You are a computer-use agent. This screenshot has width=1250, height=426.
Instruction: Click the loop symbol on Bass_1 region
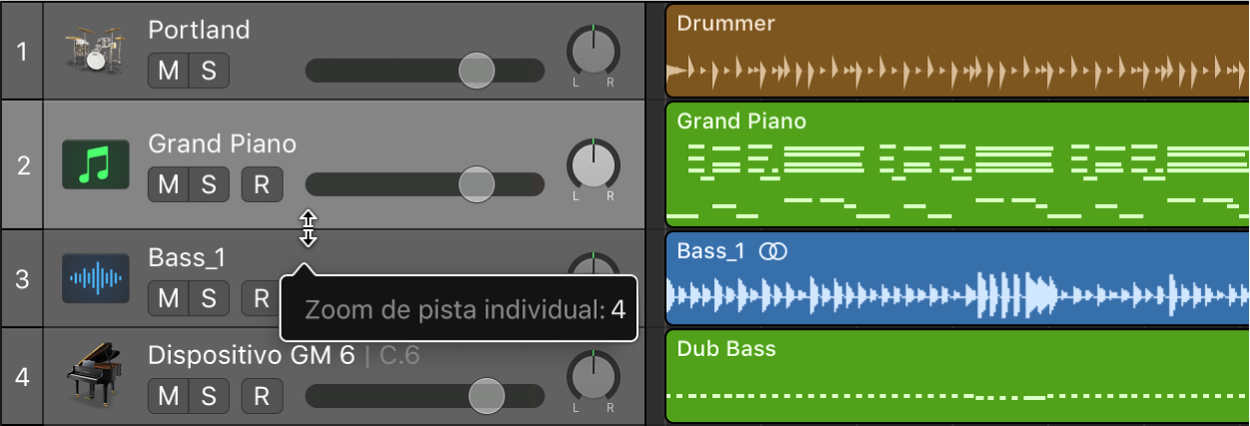(773, 252)
